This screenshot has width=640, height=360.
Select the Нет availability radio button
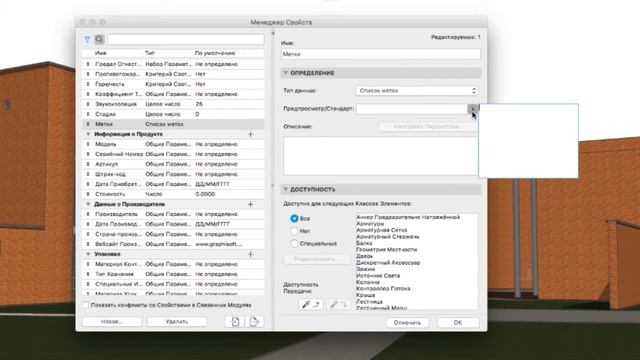tap(294, 231)
